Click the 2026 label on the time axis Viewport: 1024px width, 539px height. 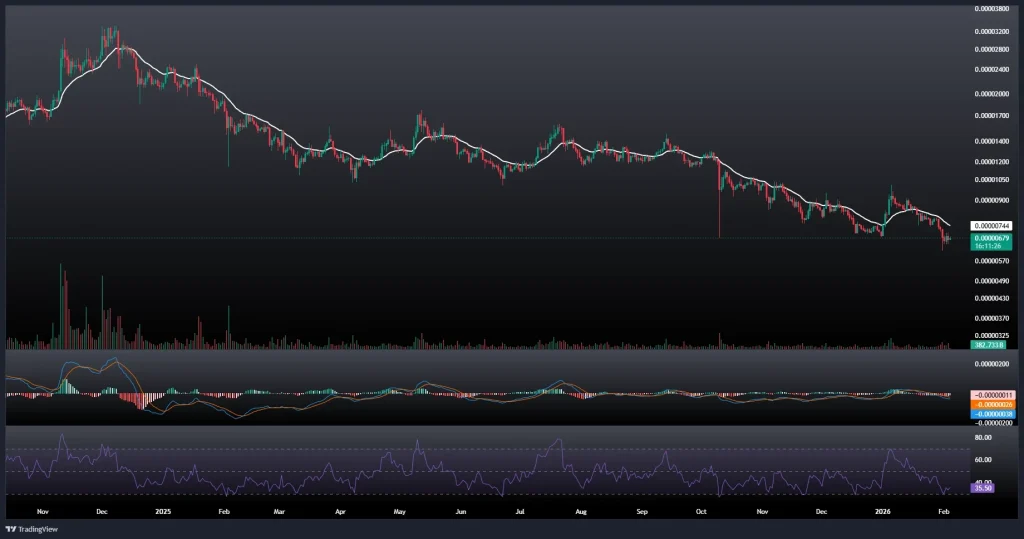pos(884,509)
